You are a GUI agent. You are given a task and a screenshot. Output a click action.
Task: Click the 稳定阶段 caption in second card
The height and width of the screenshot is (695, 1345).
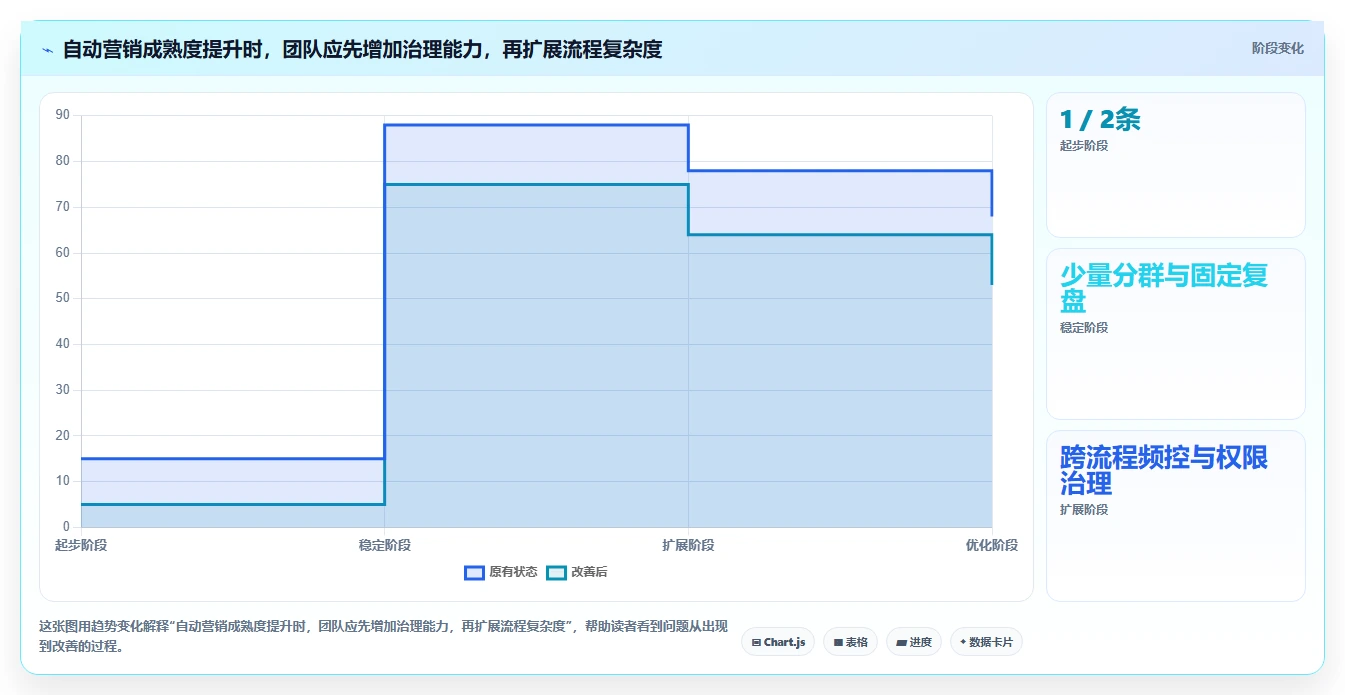pos(1084,327)
